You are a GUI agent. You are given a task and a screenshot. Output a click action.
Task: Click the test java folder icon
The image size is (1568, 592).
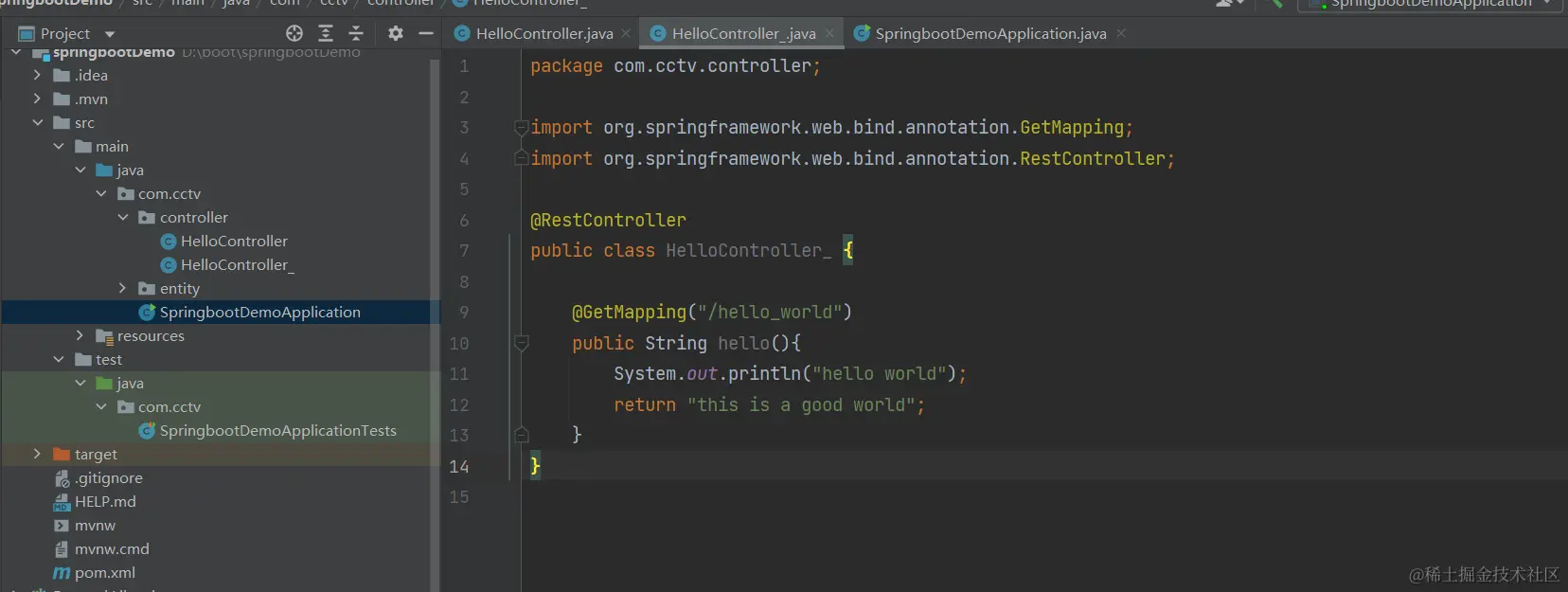click(104, 383)
